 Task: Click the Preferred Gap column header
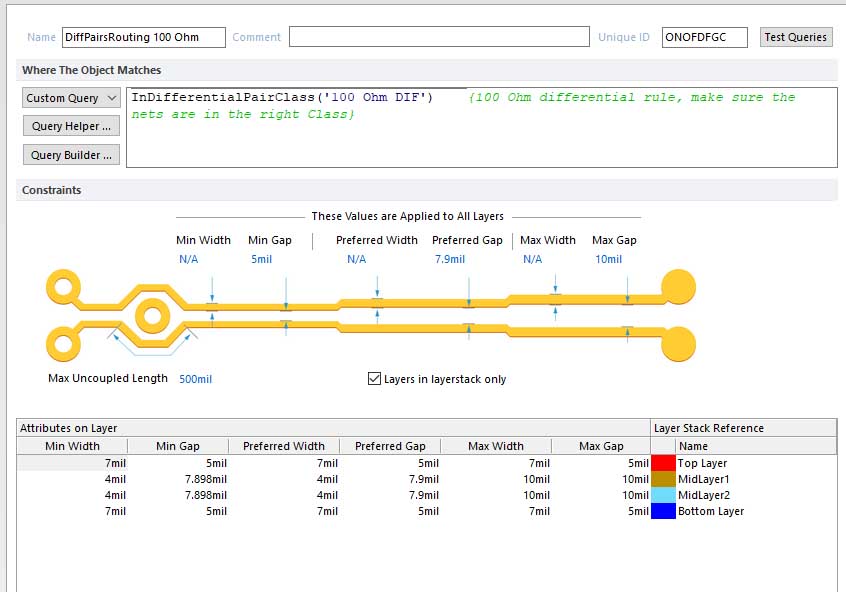point(390,446)
